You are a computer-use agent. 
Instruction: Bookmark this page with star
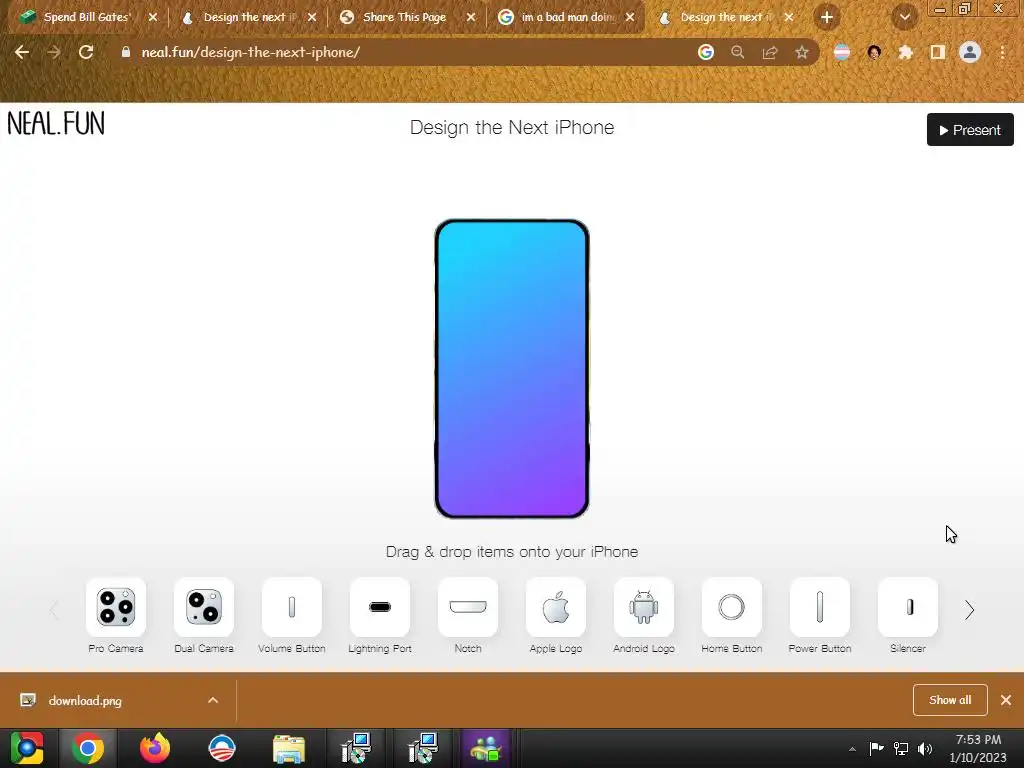click(802, 52)
